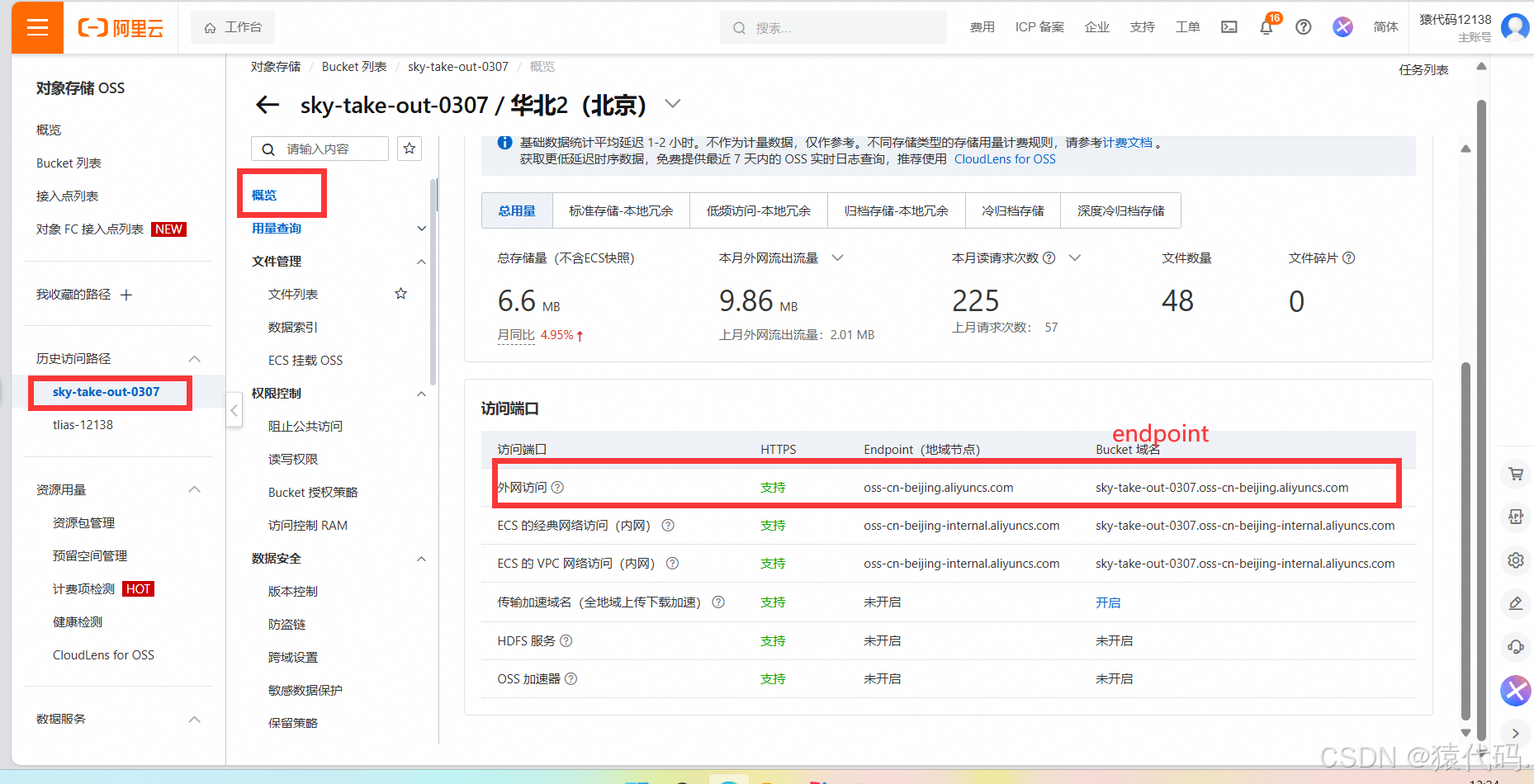Open the 本月读请求次数 dropdown
Viewport: 1534px width, 784px height.
(x=1075, y=258)
